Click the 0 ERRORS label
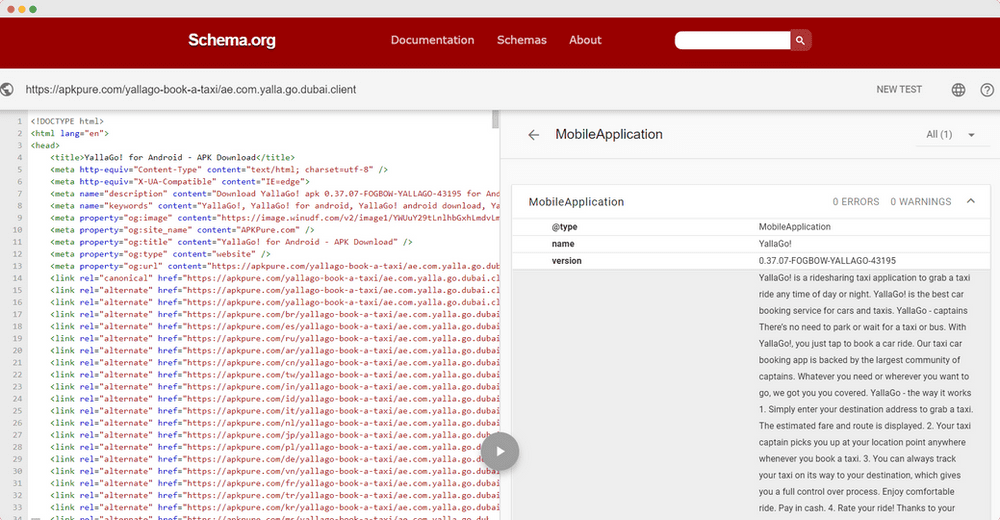 coord(855,202)
